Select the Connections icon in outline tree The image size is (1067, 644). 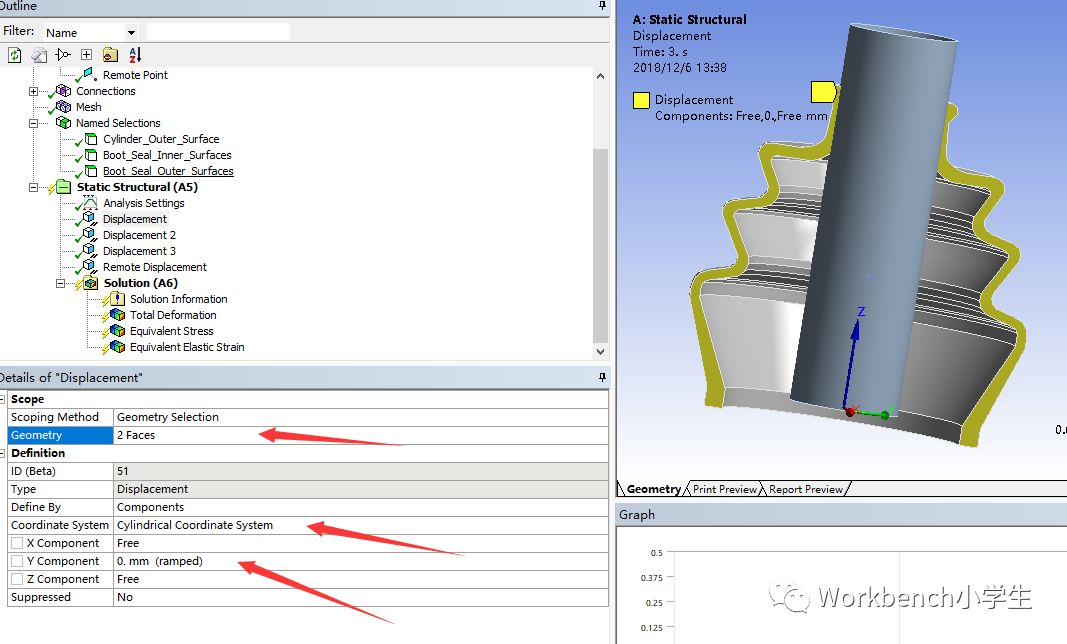(63, 91)
